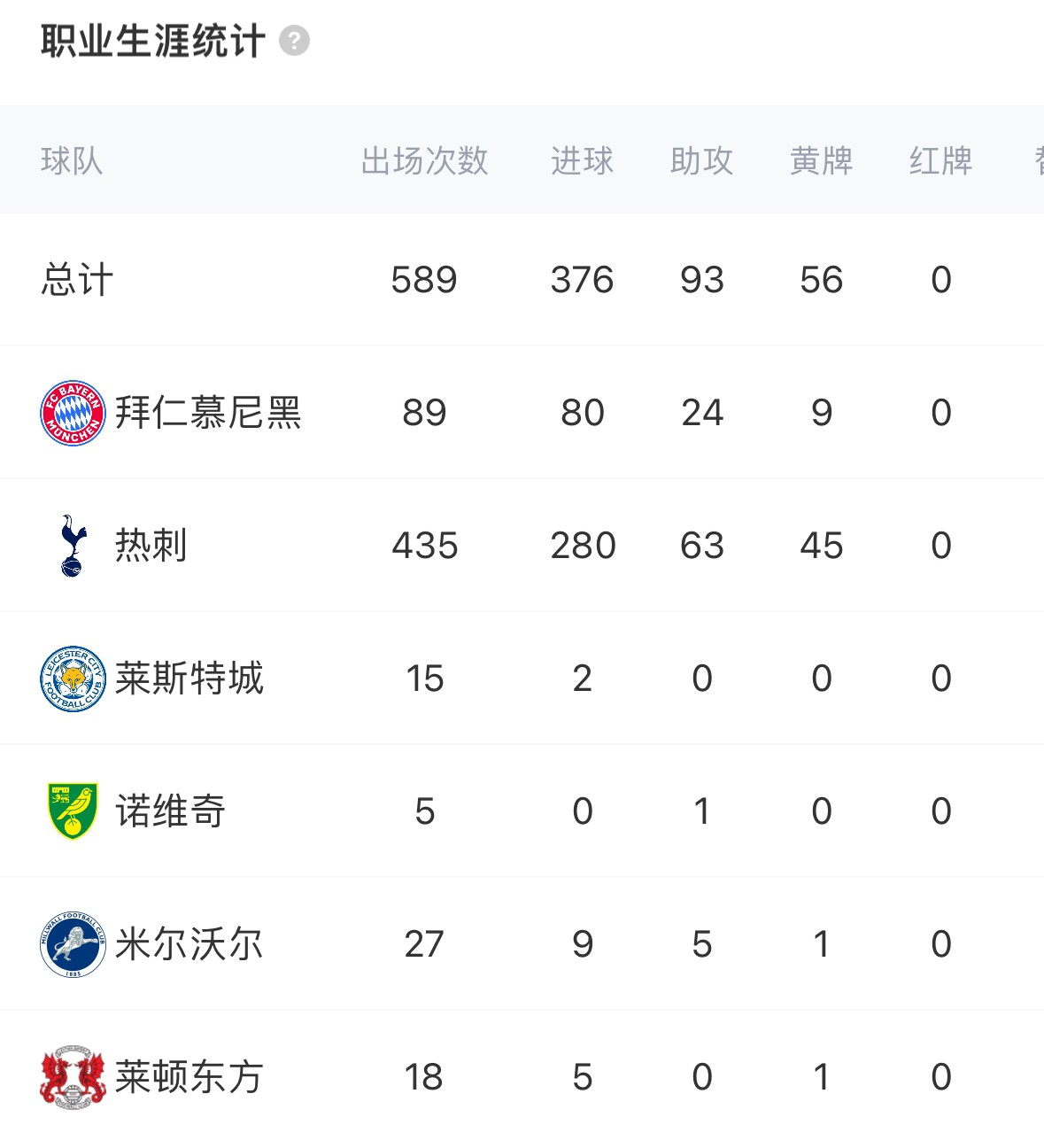Click the Leyton Orient dragons crest
Screen dimensions: 1044x1148
[x=73, y=1077]
